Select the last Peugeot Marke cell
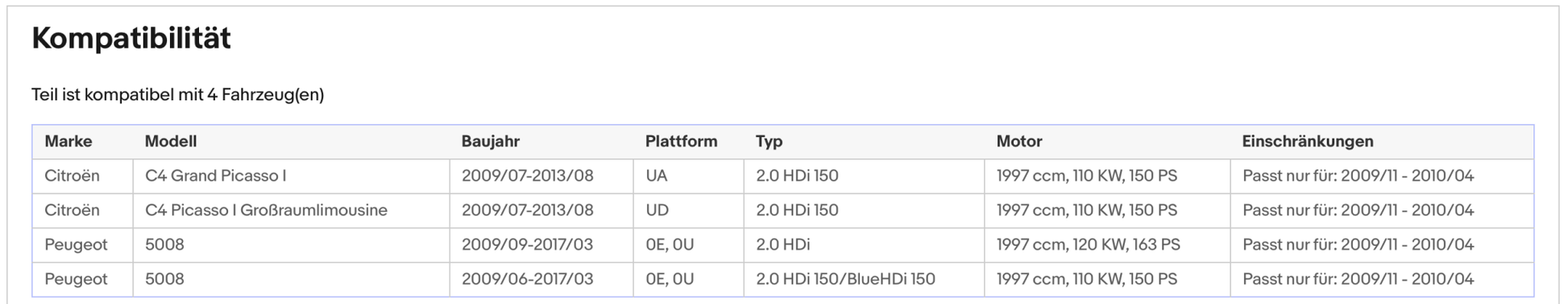Screen dimensions: 1568x304 [x=82, y=279]
